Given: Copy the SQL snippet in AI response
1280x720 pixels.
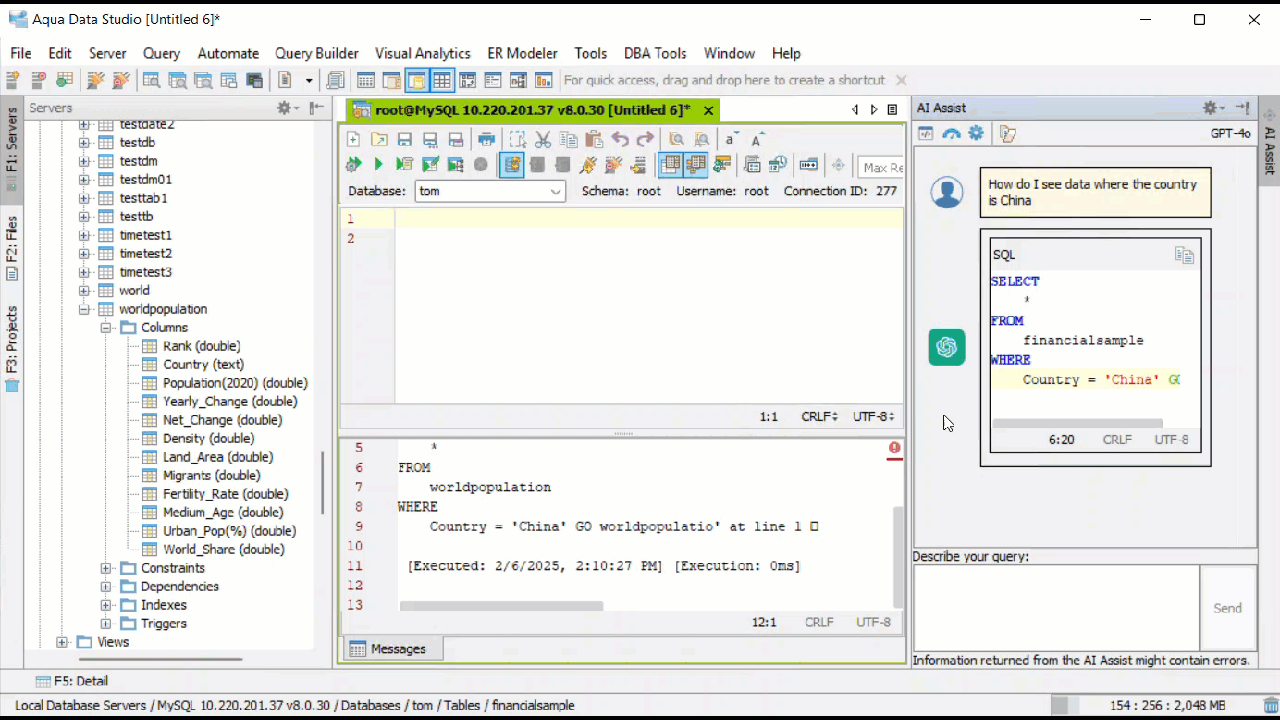Looking at the screenshot, I should [1184, 256].
